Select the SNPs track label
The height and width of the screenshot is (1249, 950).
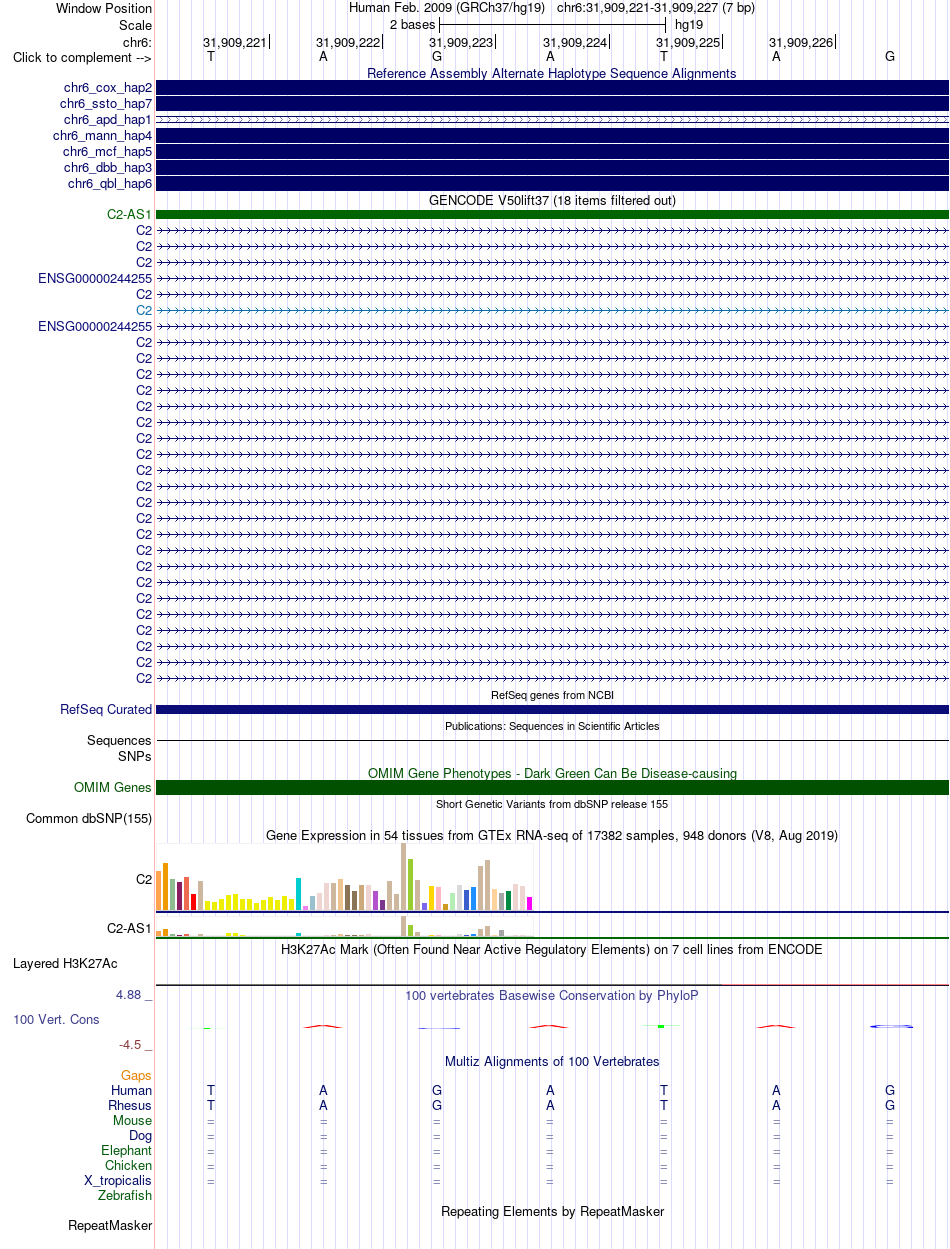pos(135,757)
